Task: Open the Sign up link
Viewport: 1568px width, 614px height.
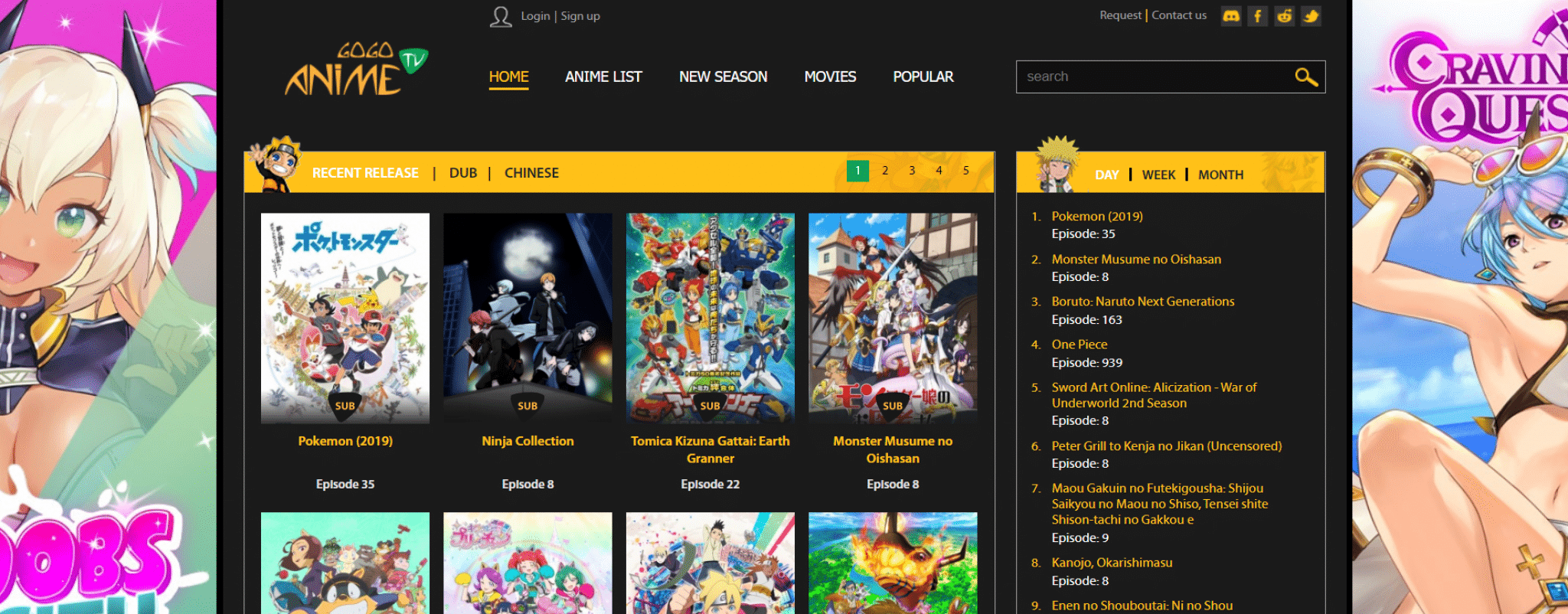Action: (x=580, y=16)
